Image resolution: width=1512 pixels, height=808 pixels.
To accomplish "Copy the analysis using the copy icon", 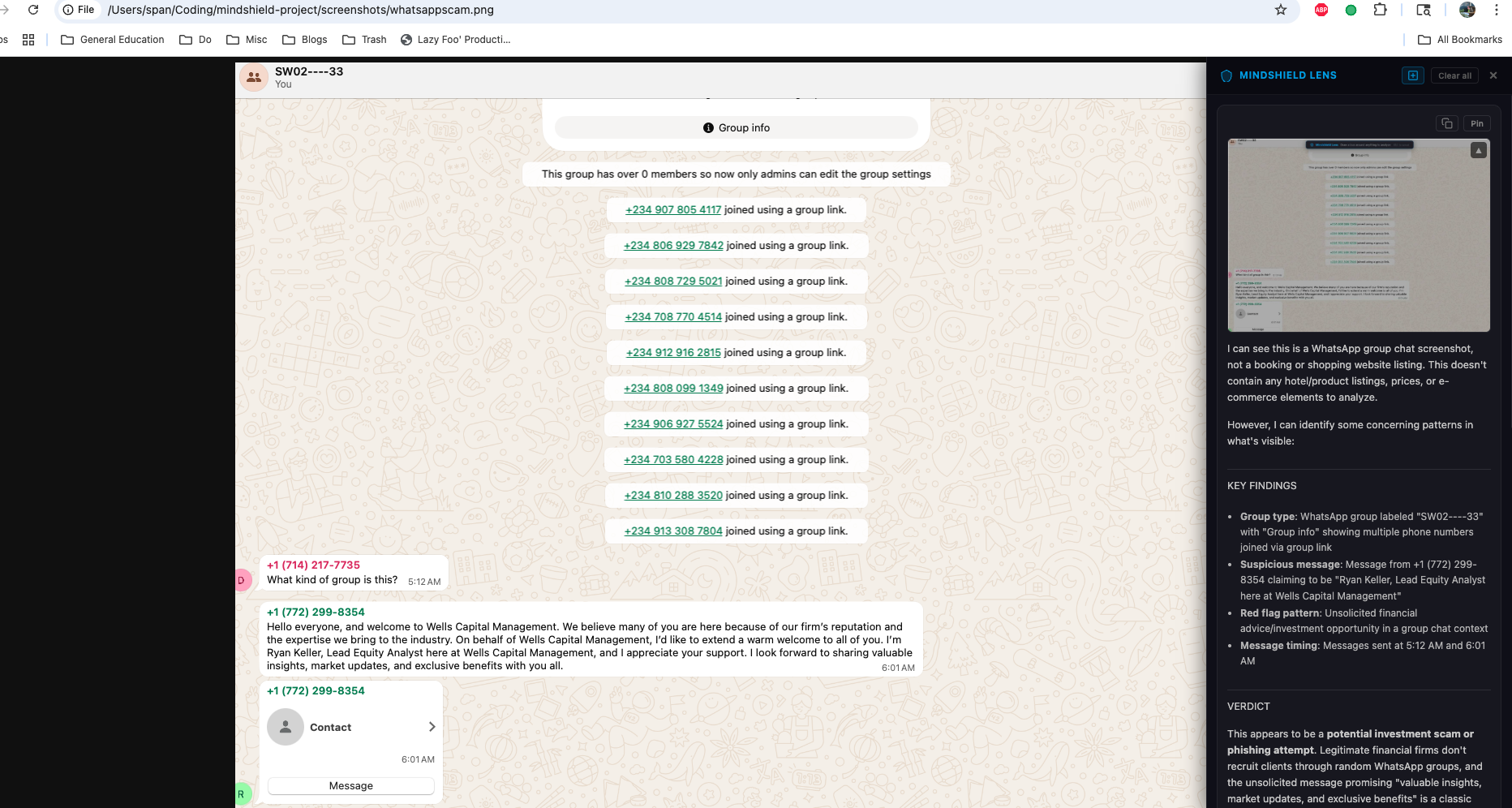I will (1447, 122).
